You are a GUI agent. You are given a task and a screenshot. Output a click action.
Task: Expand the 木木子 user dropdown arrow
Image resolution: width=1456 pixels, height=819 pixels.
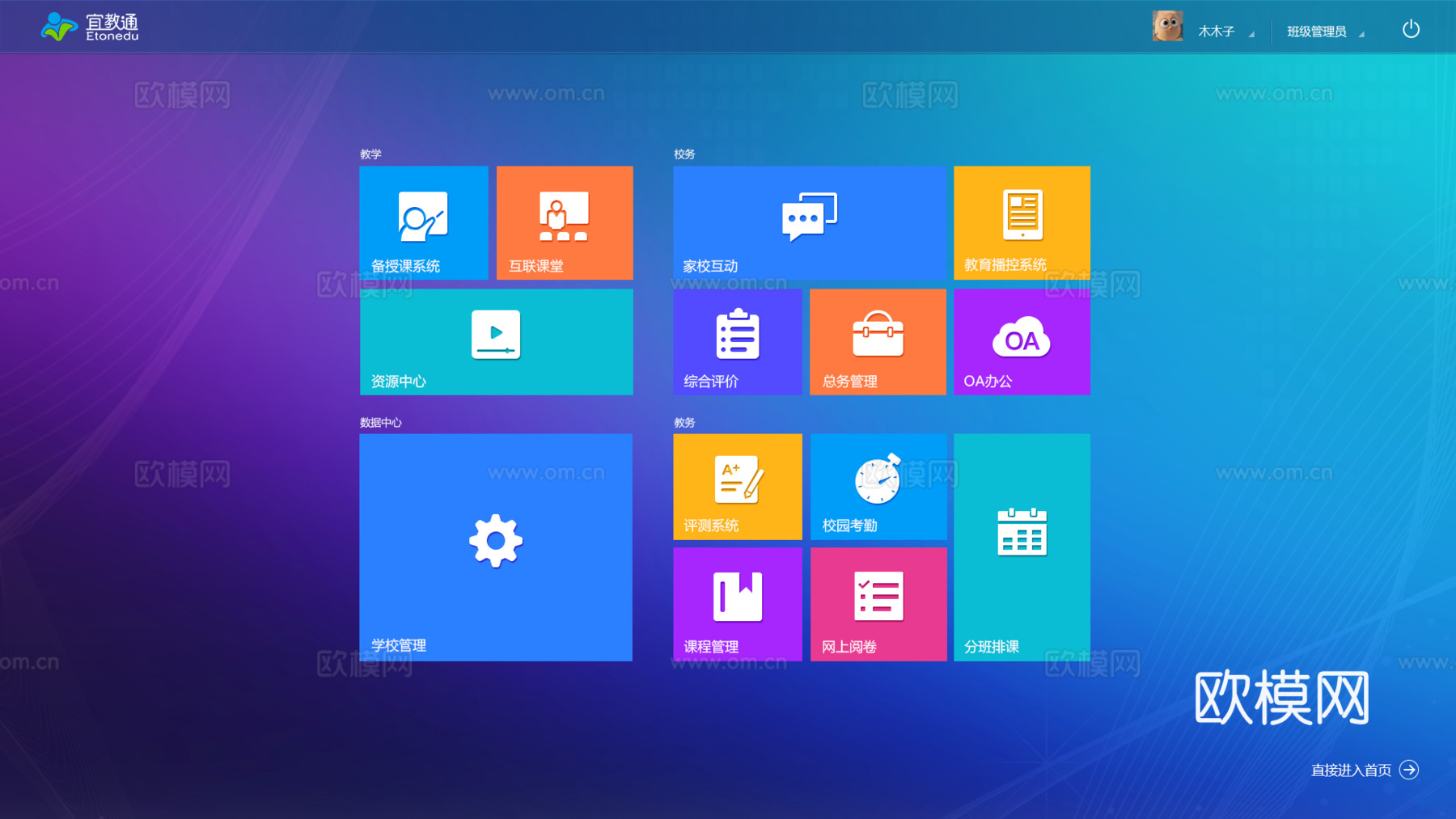click(x=1251, y=34)
